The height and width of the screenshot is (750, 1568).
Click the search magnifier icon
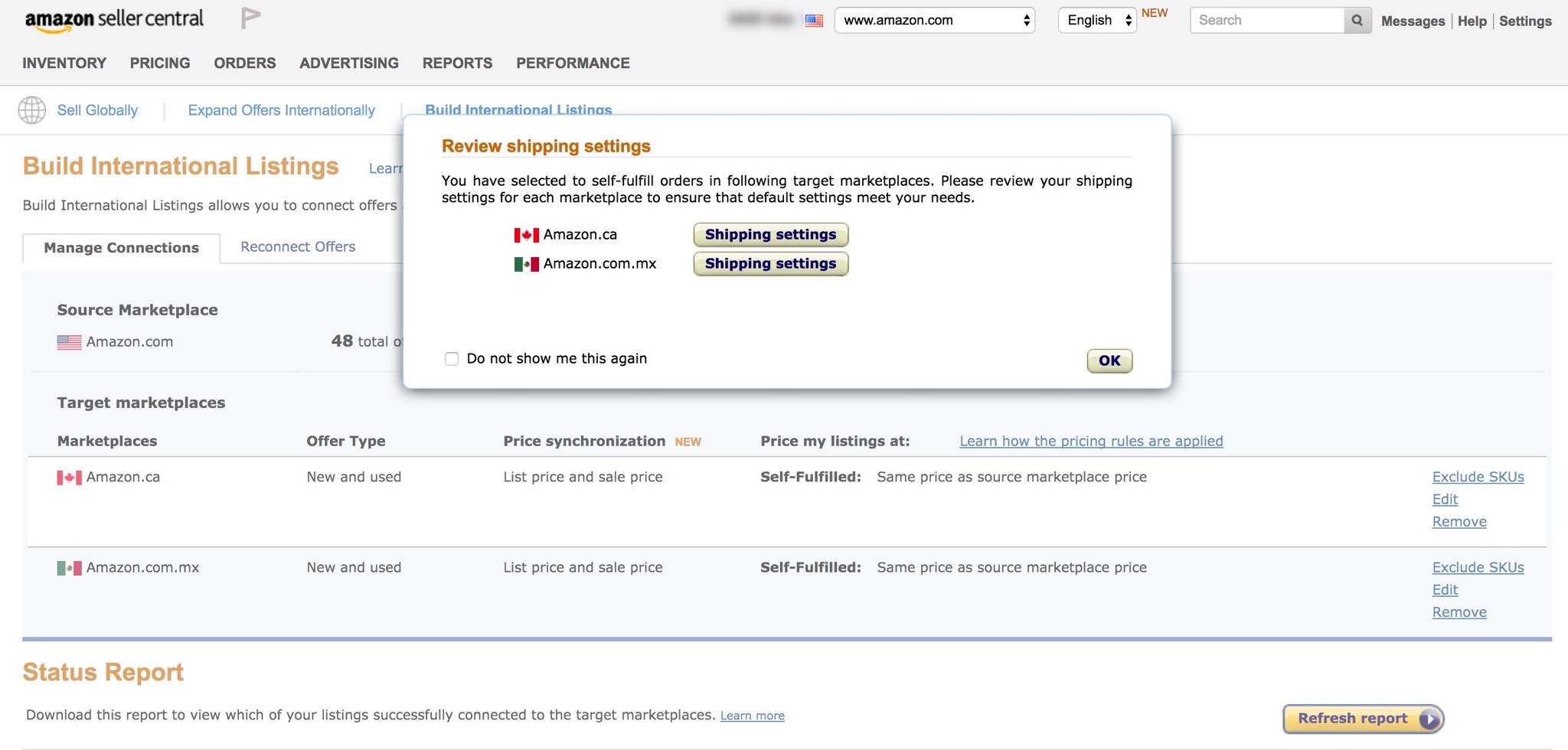click(x=1357, y=21)
